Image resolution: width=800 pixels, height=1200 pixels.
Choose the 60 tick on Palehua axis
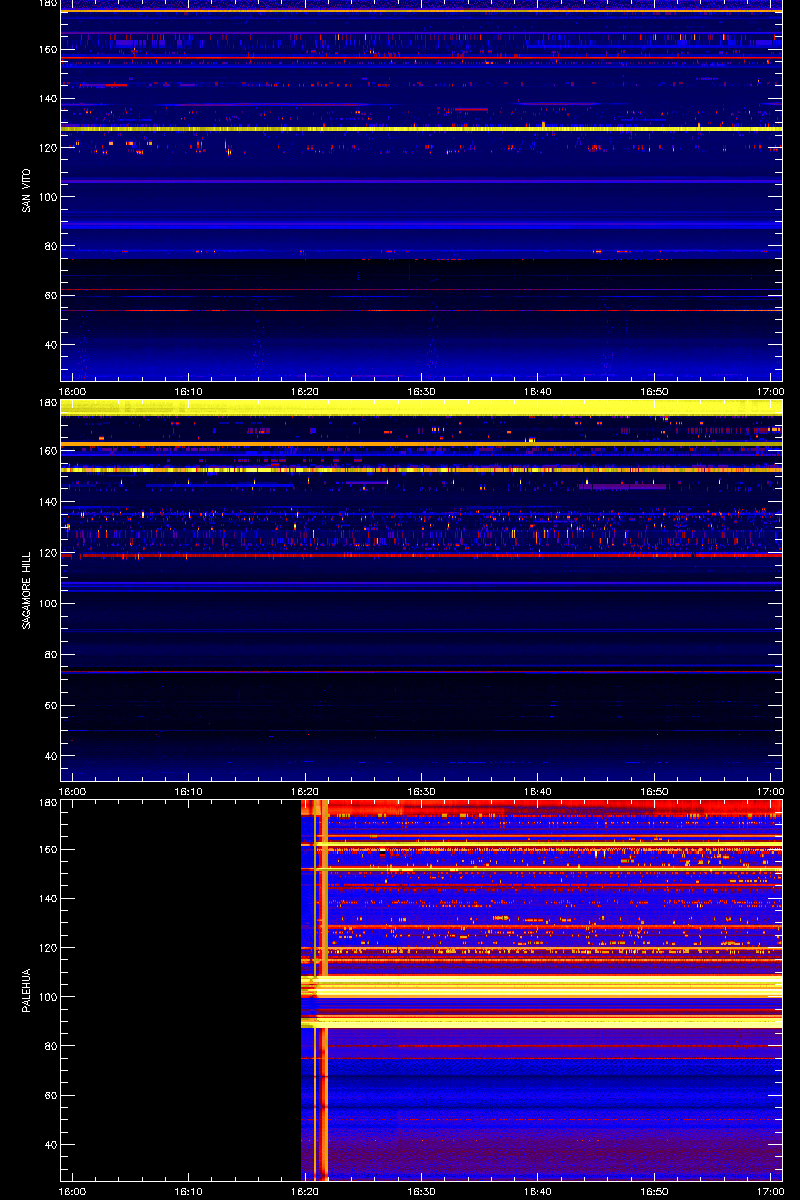tap(50, 1096)
